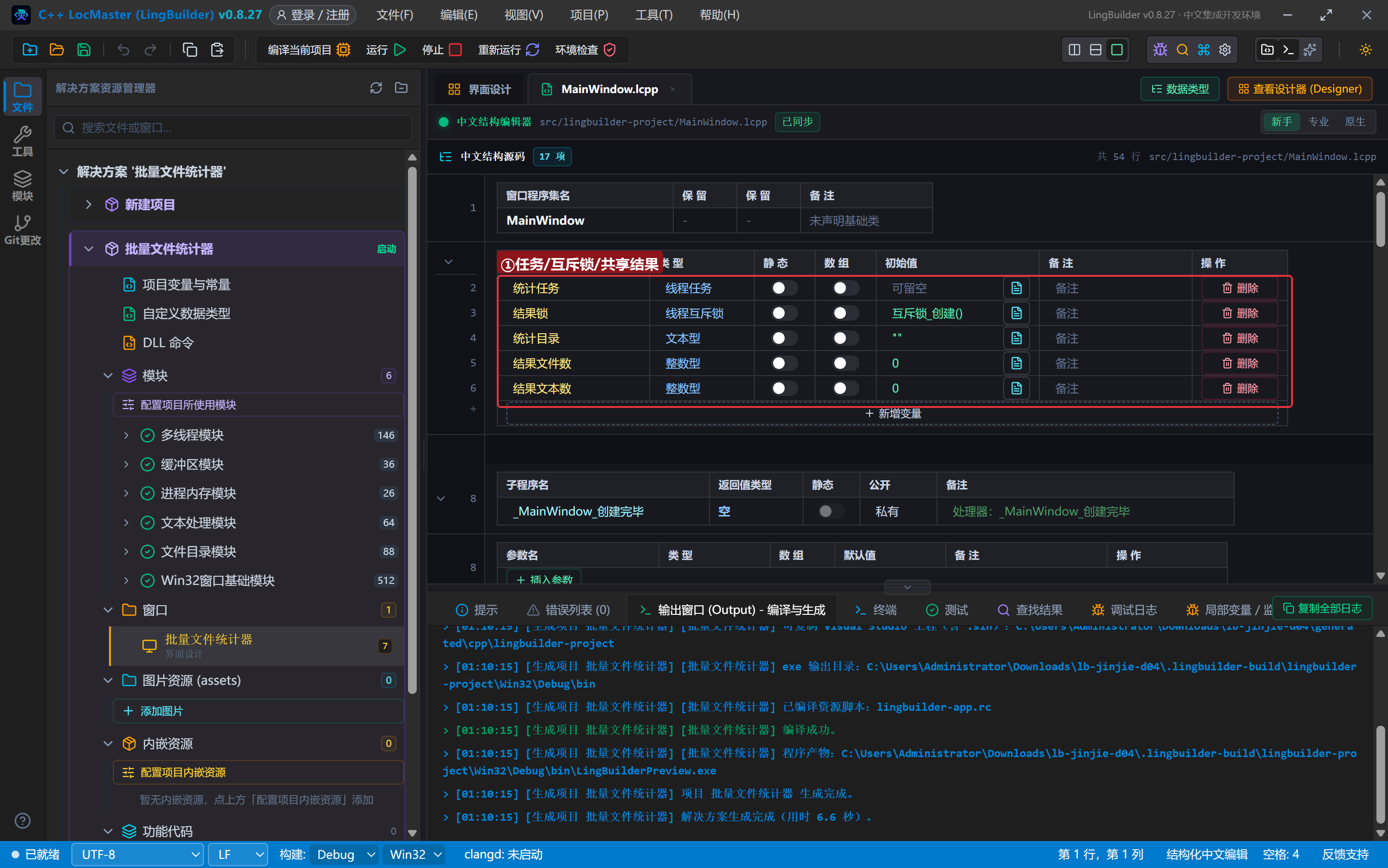1388x868 pixels.
Task: Click the paste clipboard icon
Action: [x=217, y=50]
